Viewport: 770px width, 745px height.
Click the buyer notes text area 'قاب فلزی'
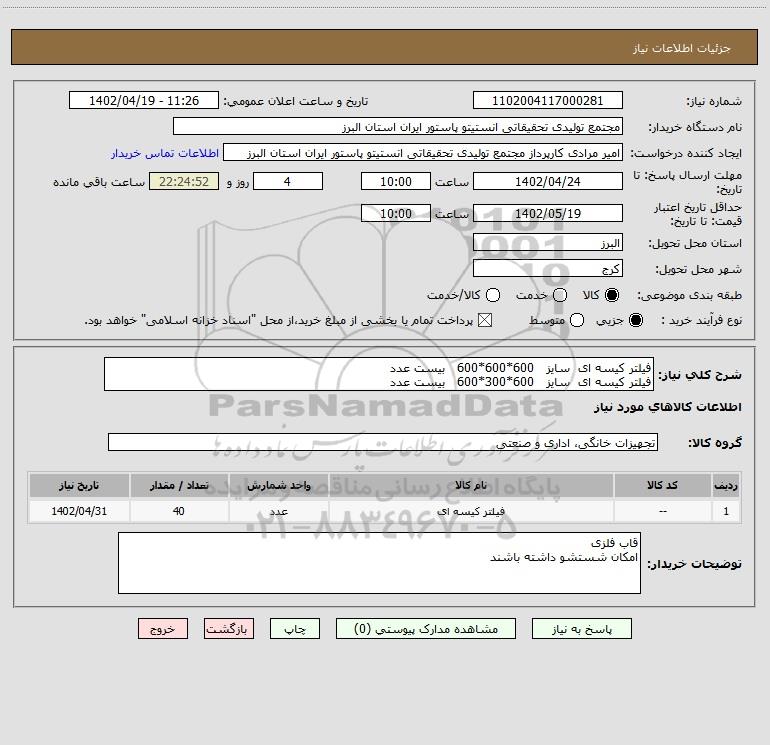pyautogui.click(x=379, y=563)
